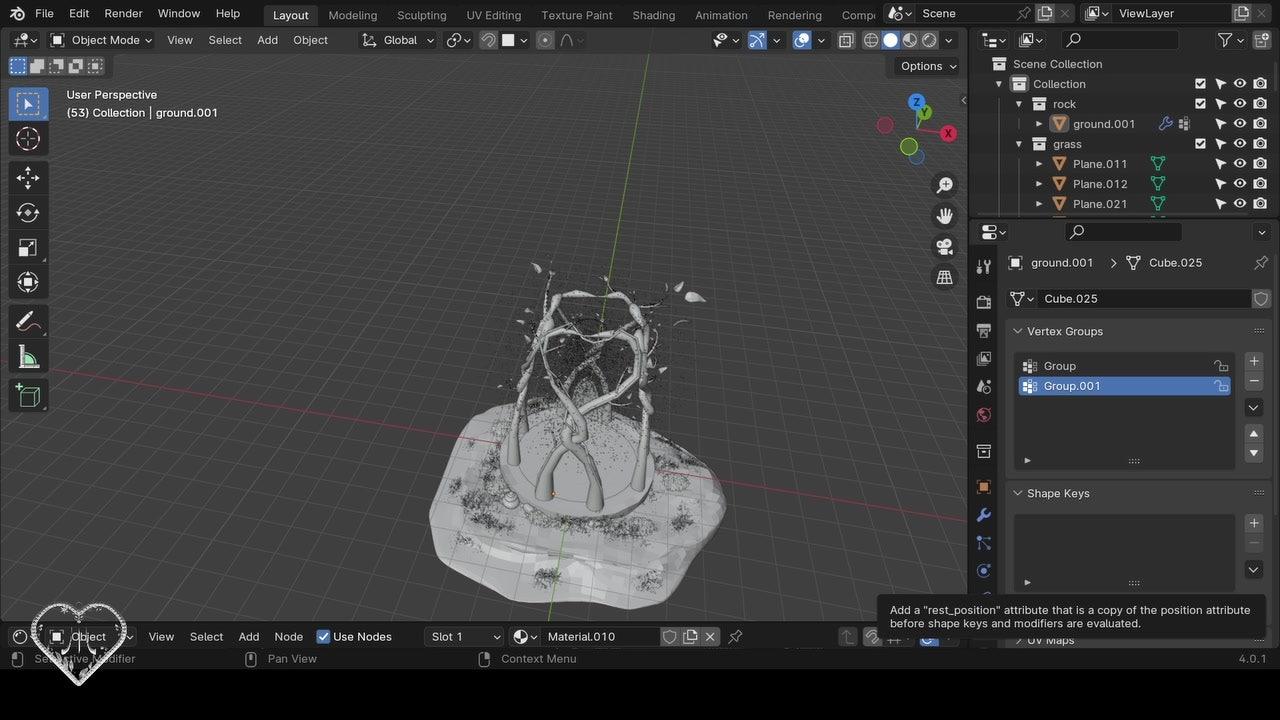
Task: Toggle the camera view icon
Action: (x=944, y=247)
